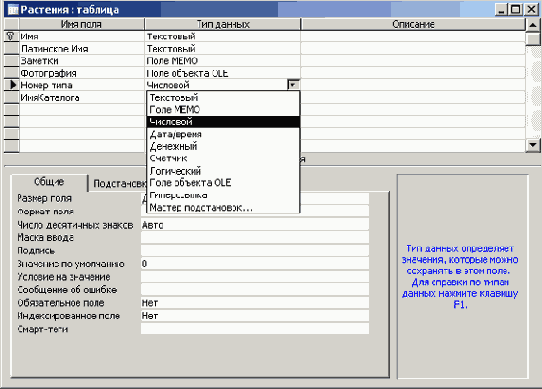This screenshot has height=389, width=542.
Task: Click the field grid scrollbar down arrow
Action: (x=533, y=145)
